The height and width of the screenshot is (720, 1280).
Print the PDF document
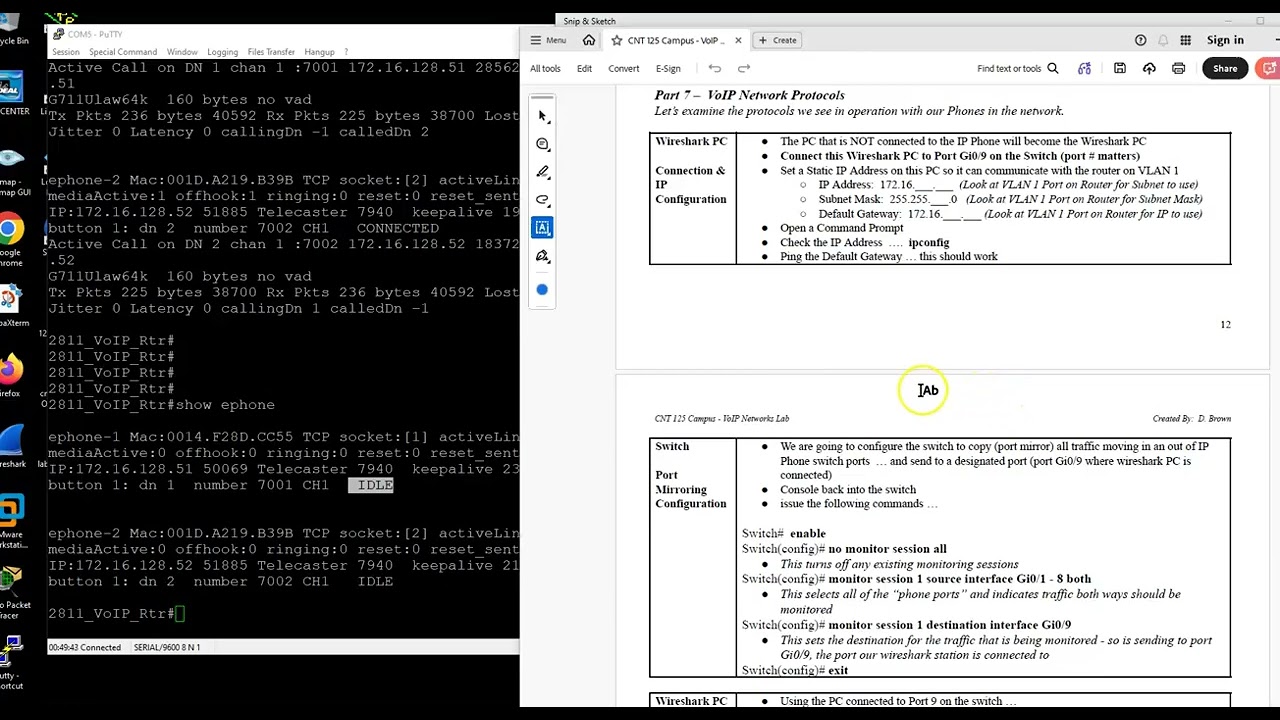click(1178, 68)
